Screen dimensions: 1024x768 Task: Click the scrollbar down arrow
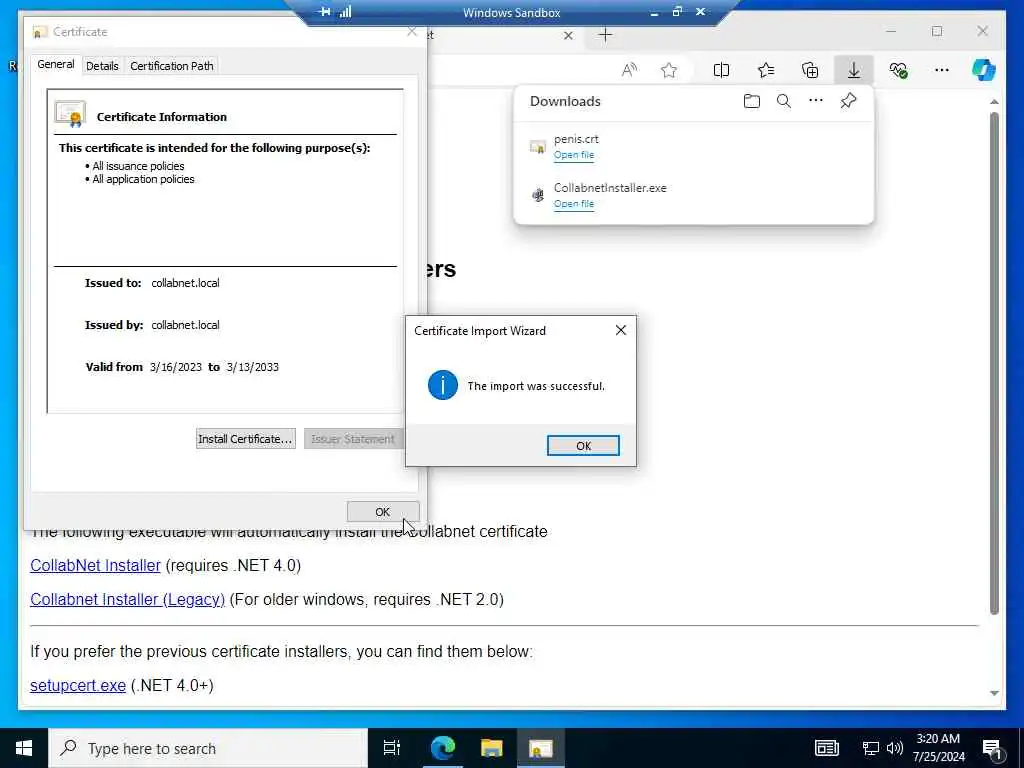[x=994, y=693]
